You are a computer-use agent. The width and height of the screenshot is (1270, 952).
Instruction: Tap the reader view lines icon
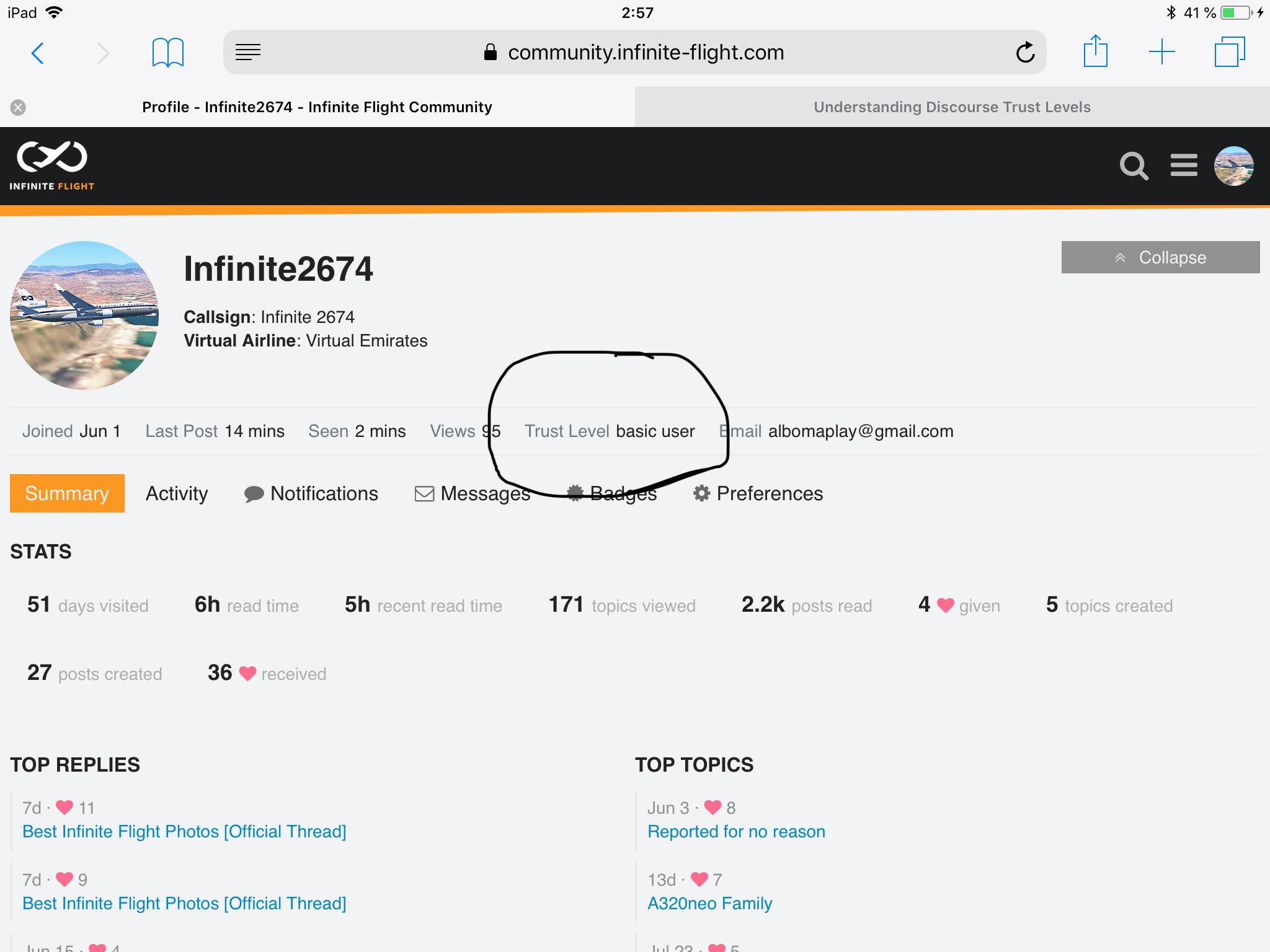248,53
